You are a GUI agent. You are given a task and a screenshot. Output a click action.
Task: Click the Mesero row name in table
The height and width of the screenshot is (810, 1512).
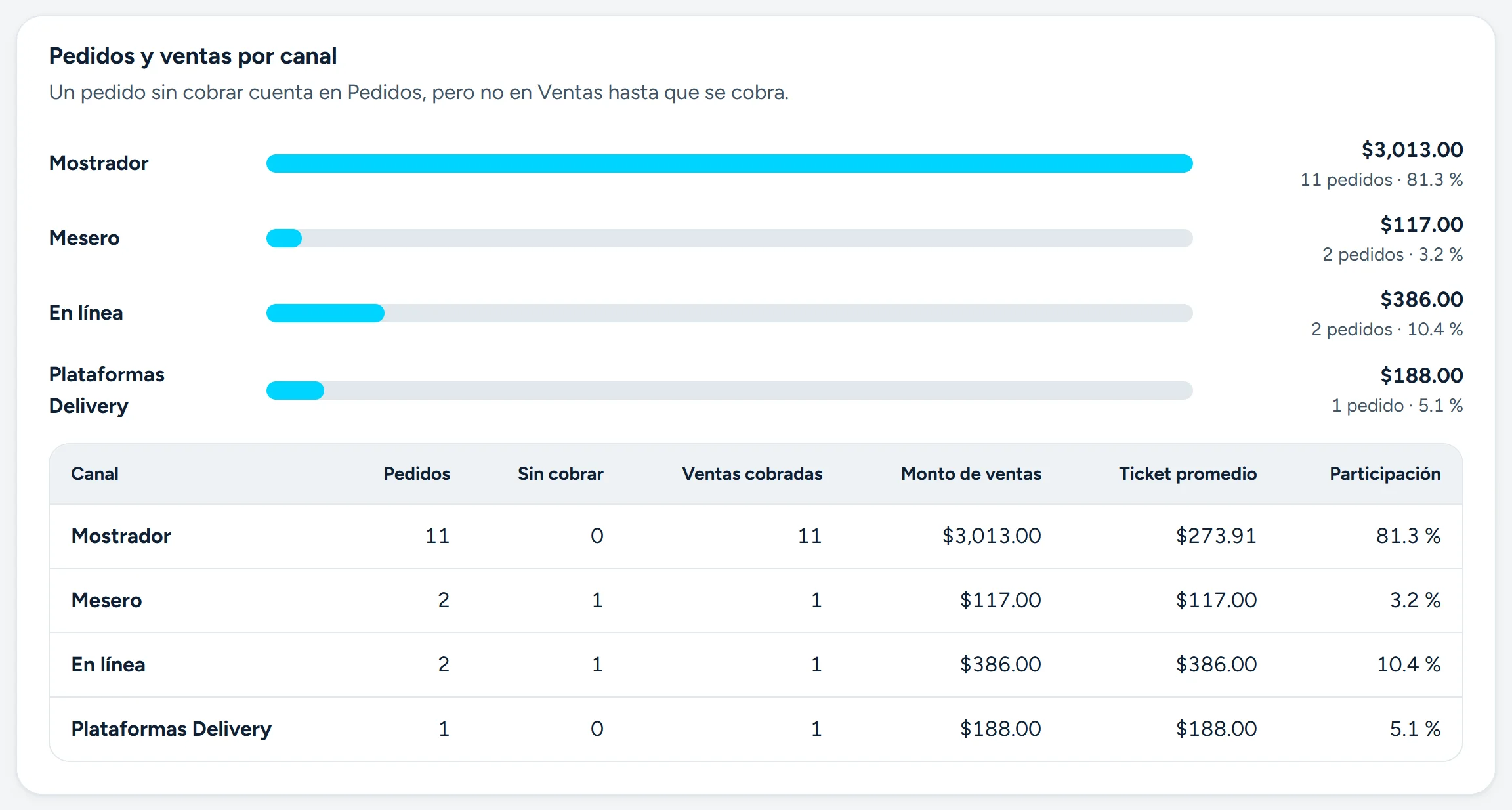[106, 601]
